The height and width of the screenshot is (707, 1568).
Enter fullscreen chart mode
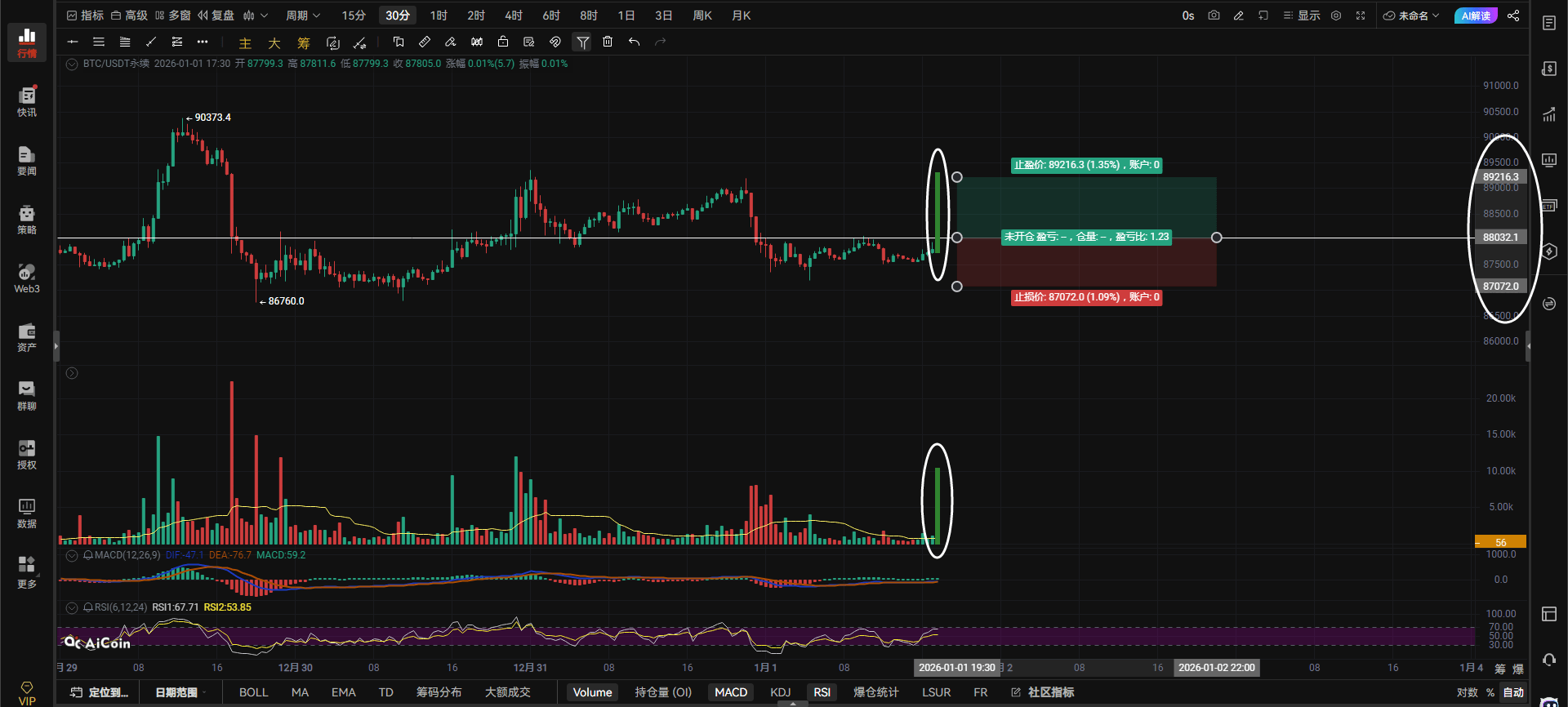coord(1361,16)
